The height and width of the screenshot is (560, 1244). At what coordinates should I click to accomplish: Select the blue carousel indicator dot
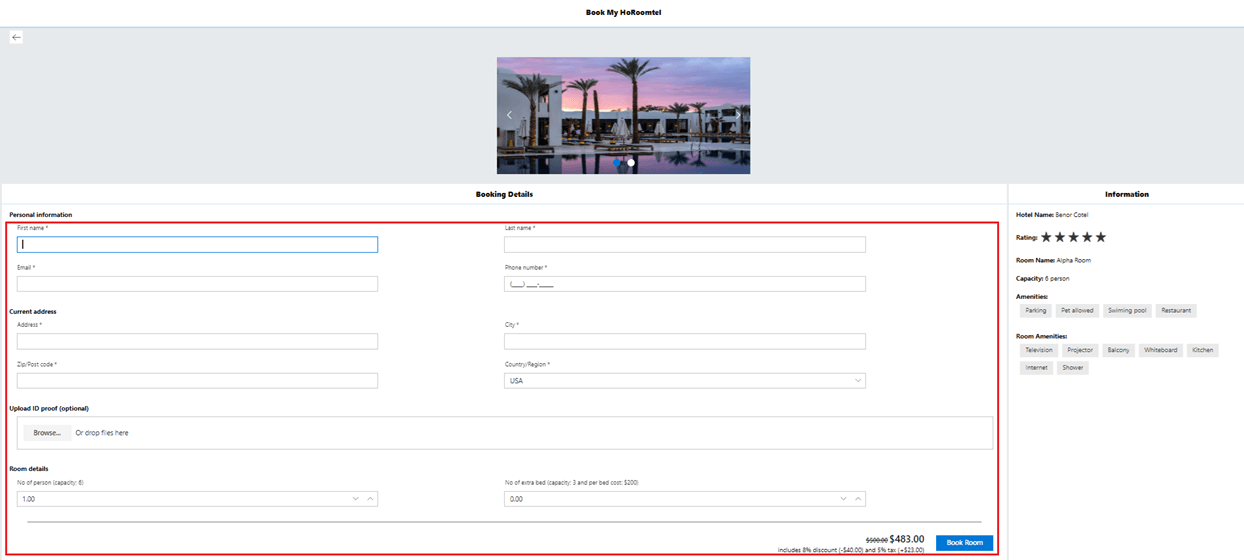coord(617,162)
